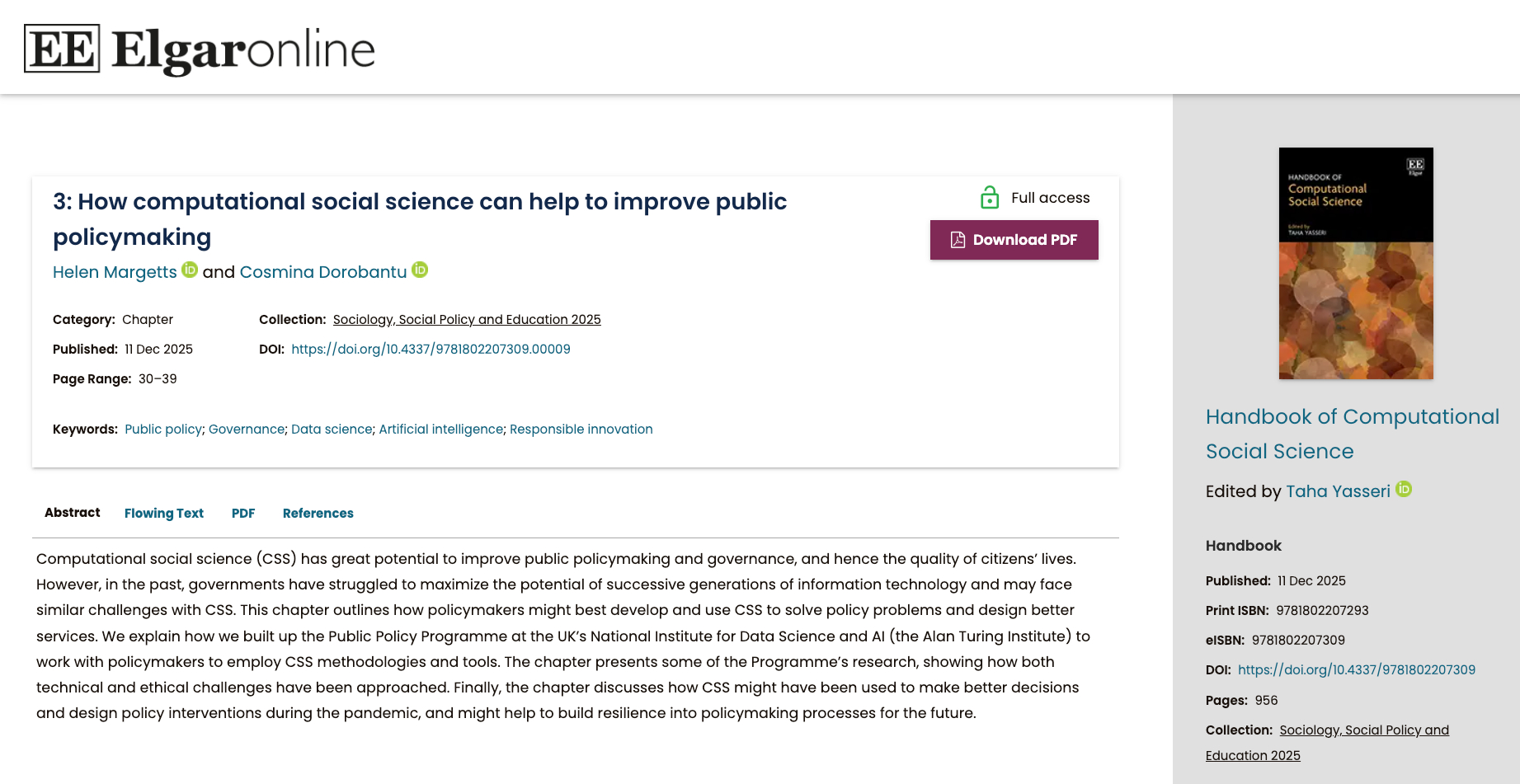Open the Responsible innovation keyword link
This screenshot has height=784, width=1520.
coord(581,429)
